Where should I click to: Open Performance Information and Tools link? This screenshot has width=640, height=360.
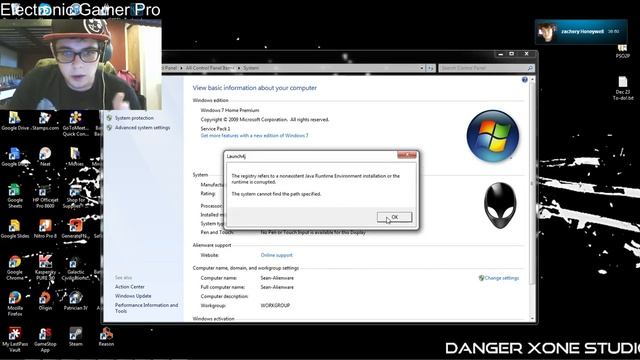click(x=147, y=308)
